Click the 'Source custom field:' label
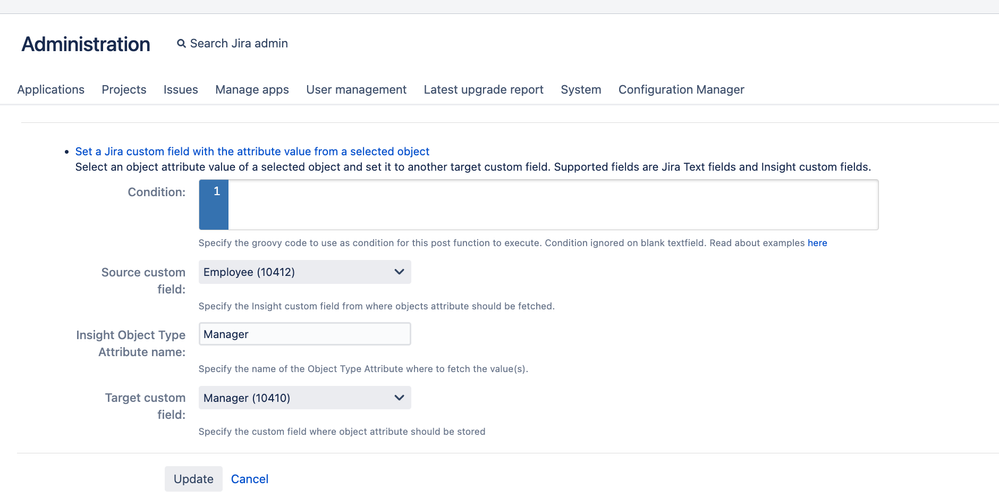This screenshot has height=504, width=999. tap(143, 281)
